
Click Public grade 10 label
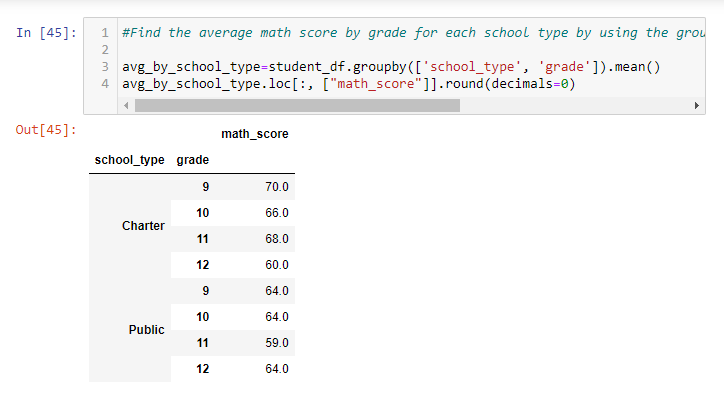pos(203,317)
